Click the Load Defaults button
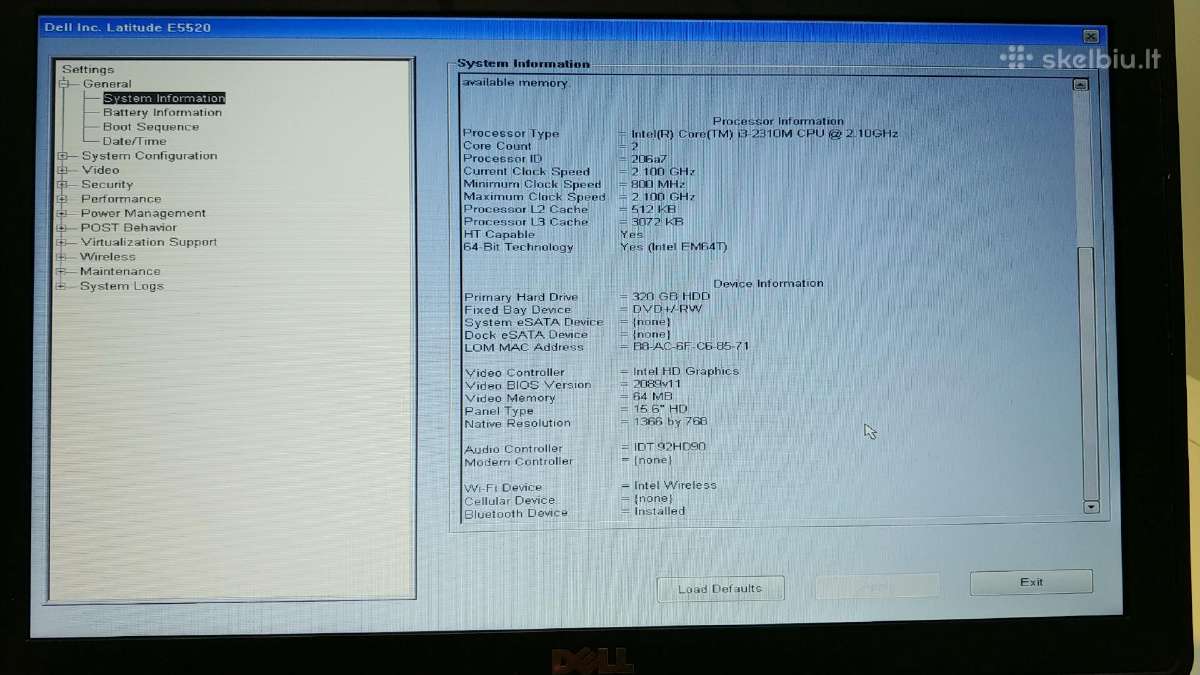Image resolution: width=1200 pixels, height=675 pixels. tap(720, 589)
